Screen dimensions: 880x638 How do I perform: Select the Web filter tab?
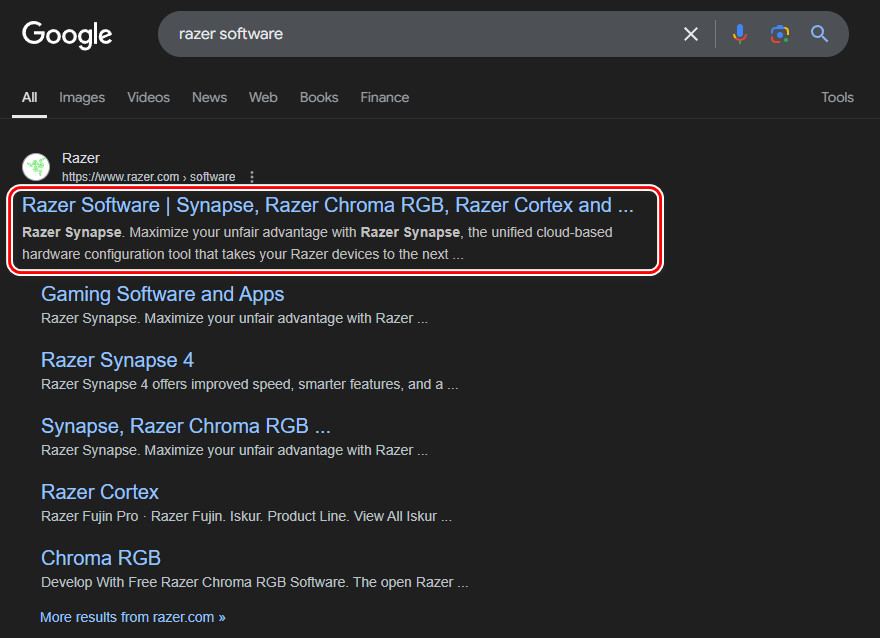pyautogui.click(x=263, y=97)
